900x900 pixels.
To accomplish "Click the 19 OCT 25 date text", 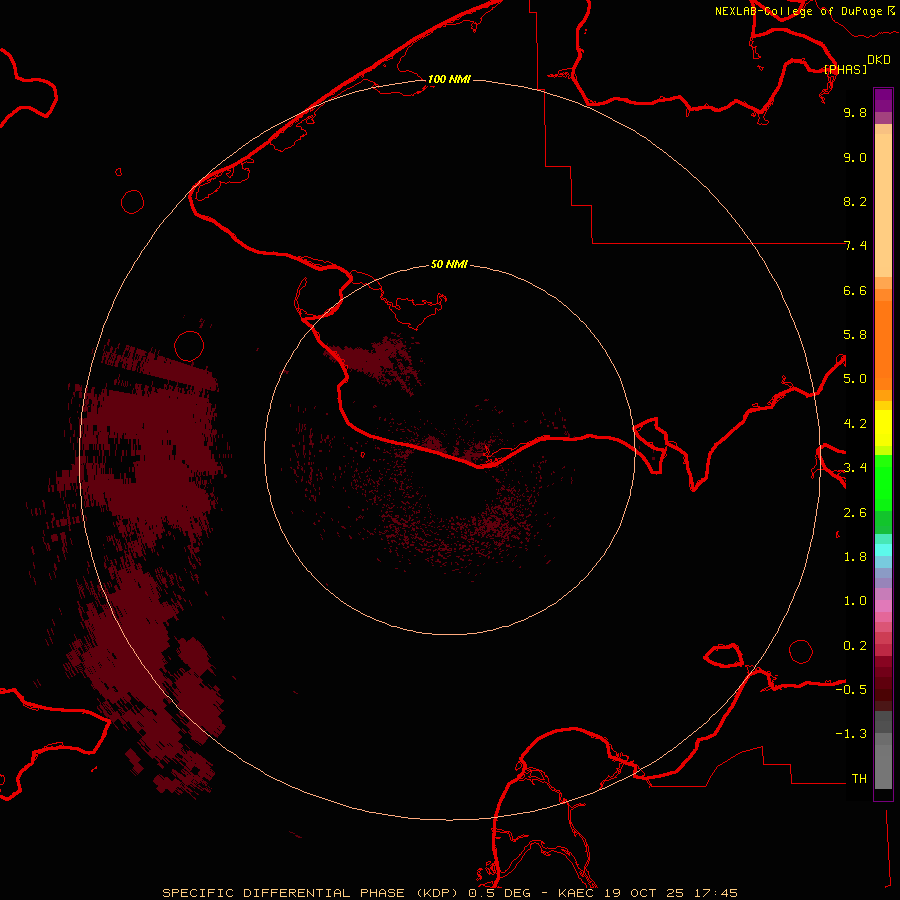I will point(645,893).
